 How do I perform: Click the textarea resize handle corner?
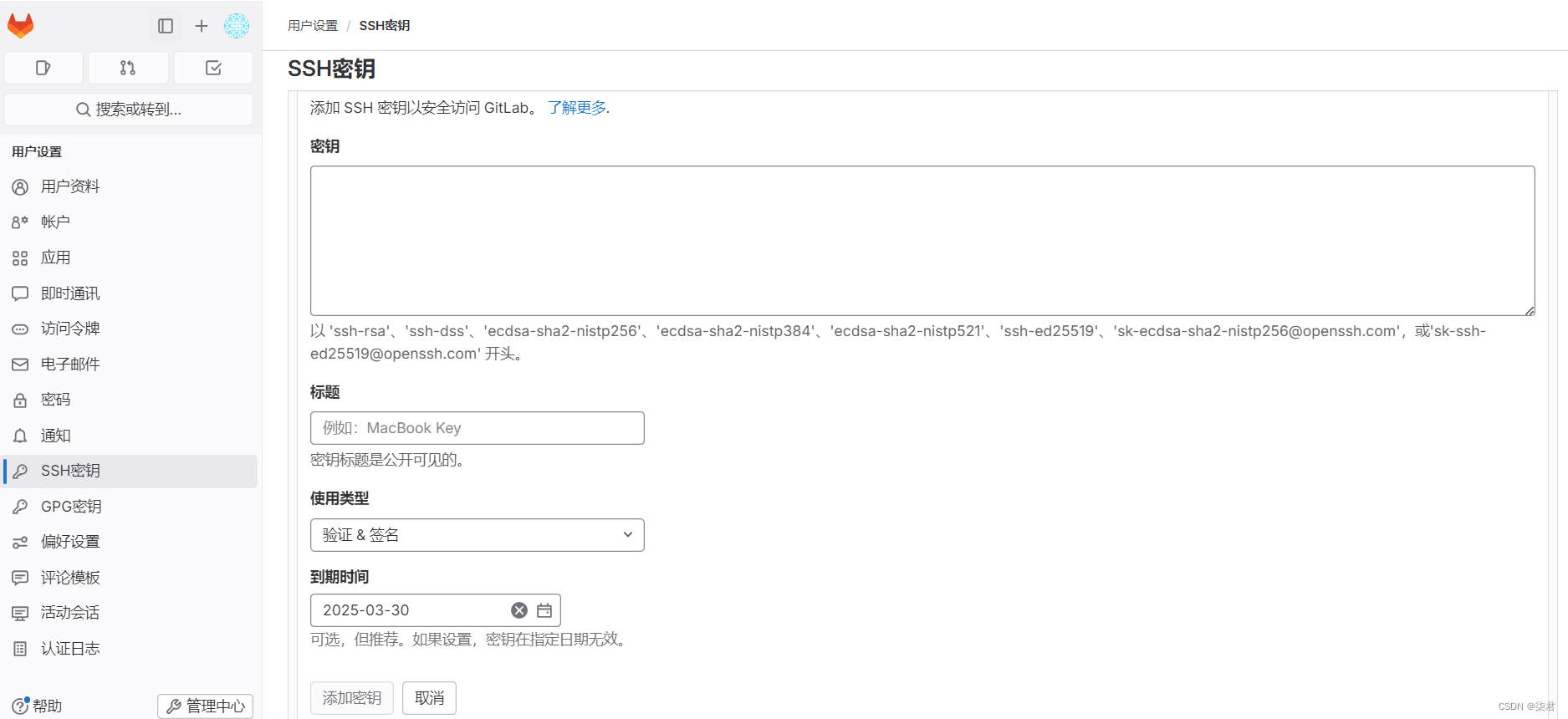click(1530, 310)
